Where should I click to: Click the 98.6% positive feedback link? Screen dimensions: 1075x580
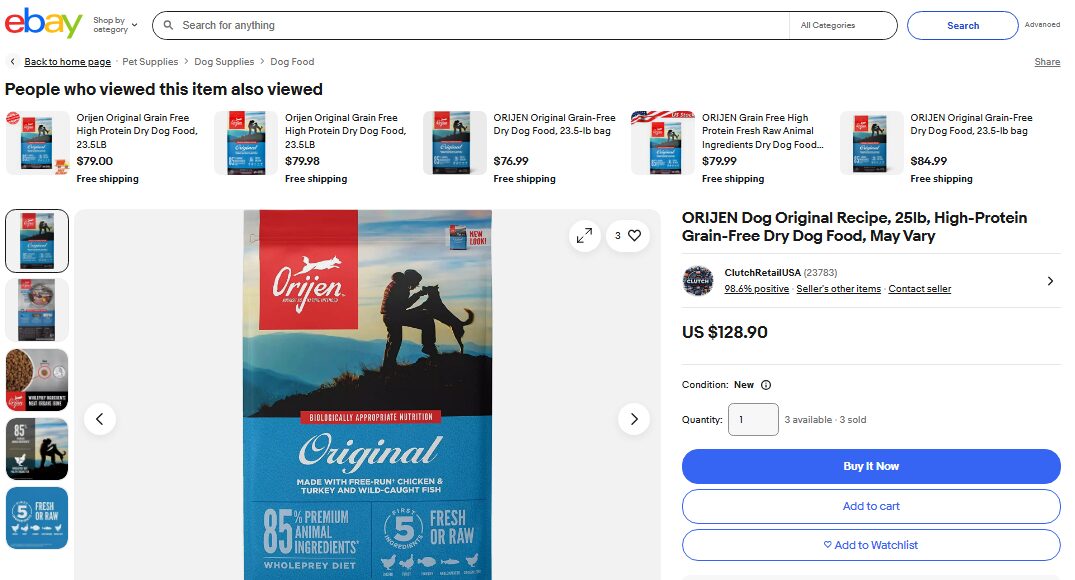pos(758,289)
